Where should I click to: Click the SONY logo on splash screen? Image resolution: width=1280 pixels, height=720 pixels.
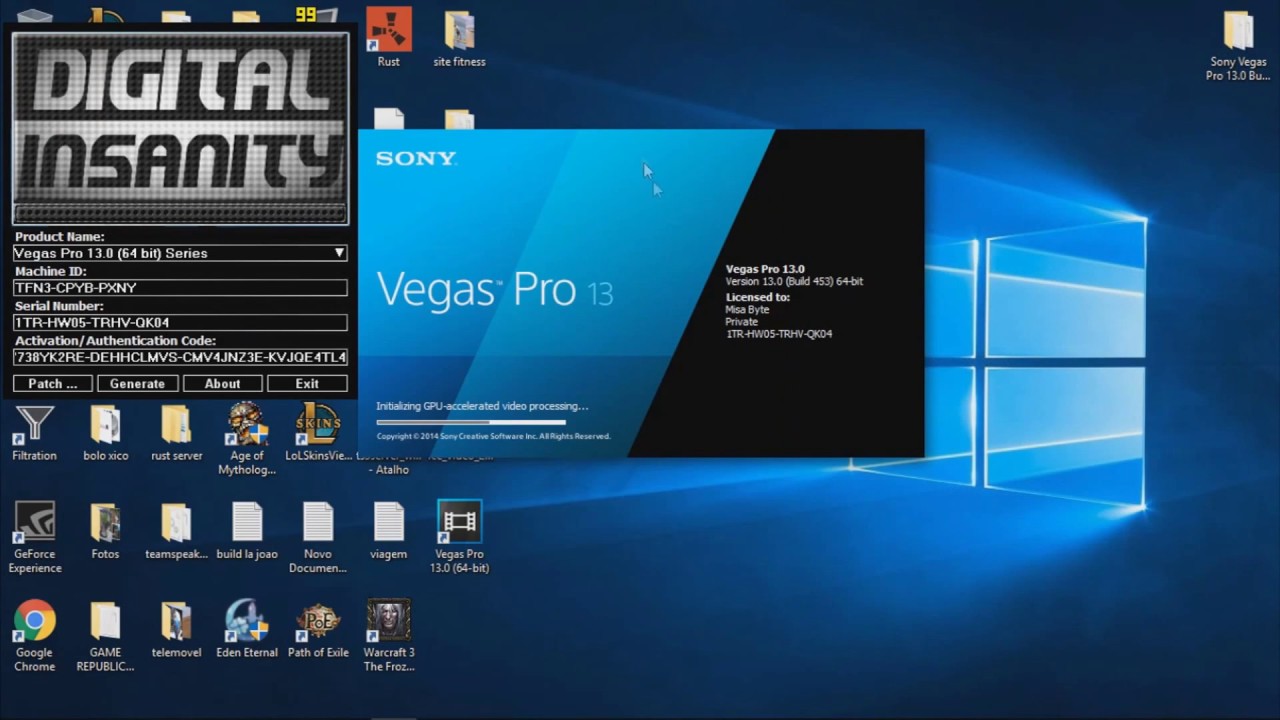point(416,158)
